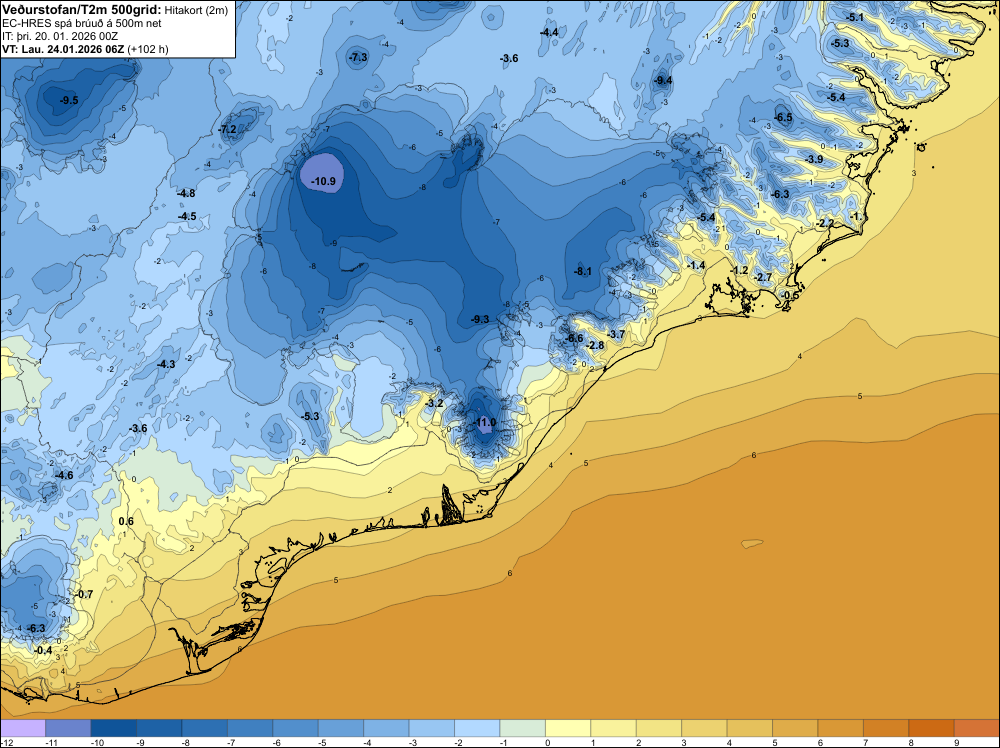Click the -3.9 temperature label
Image resolution: width=1000 pixels, height=748 pixels.
click(x=814, y=159)
